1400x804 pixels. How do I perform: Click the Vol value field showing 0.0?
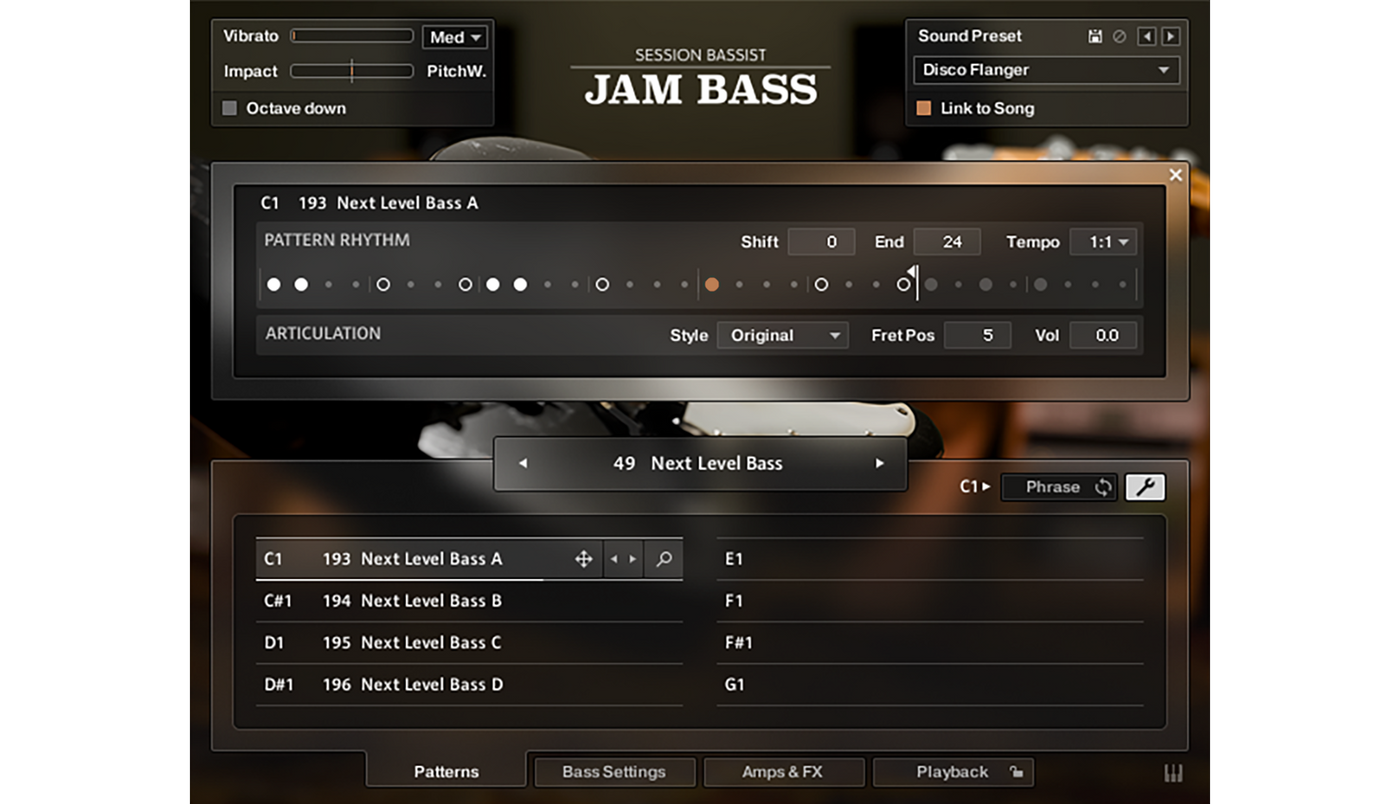(1103, 335)
